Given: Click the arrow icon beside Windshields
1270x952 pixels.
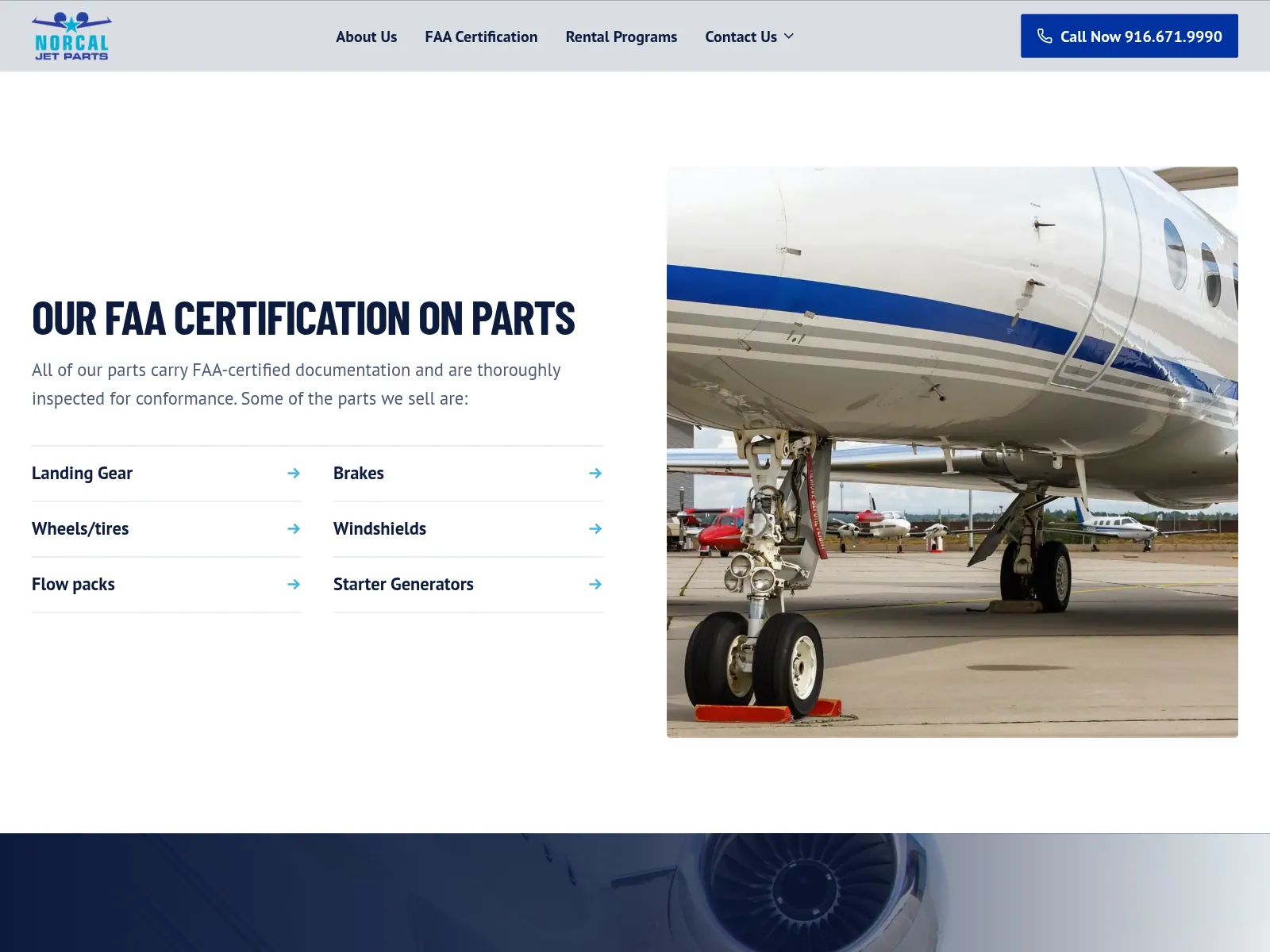Looking at the screenshot, I should tap(595, 529).
